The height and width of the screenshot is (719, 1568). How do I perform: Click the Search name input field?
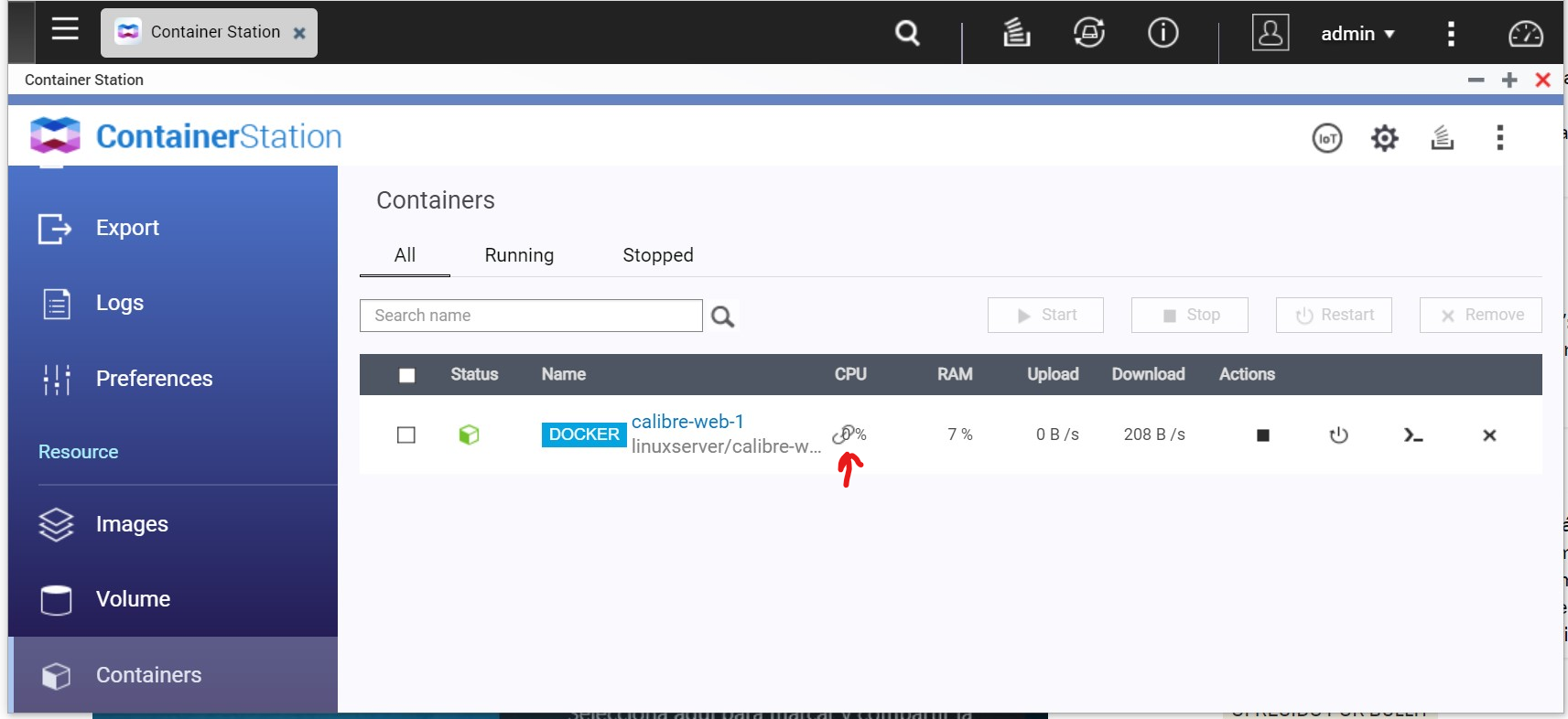531,316
